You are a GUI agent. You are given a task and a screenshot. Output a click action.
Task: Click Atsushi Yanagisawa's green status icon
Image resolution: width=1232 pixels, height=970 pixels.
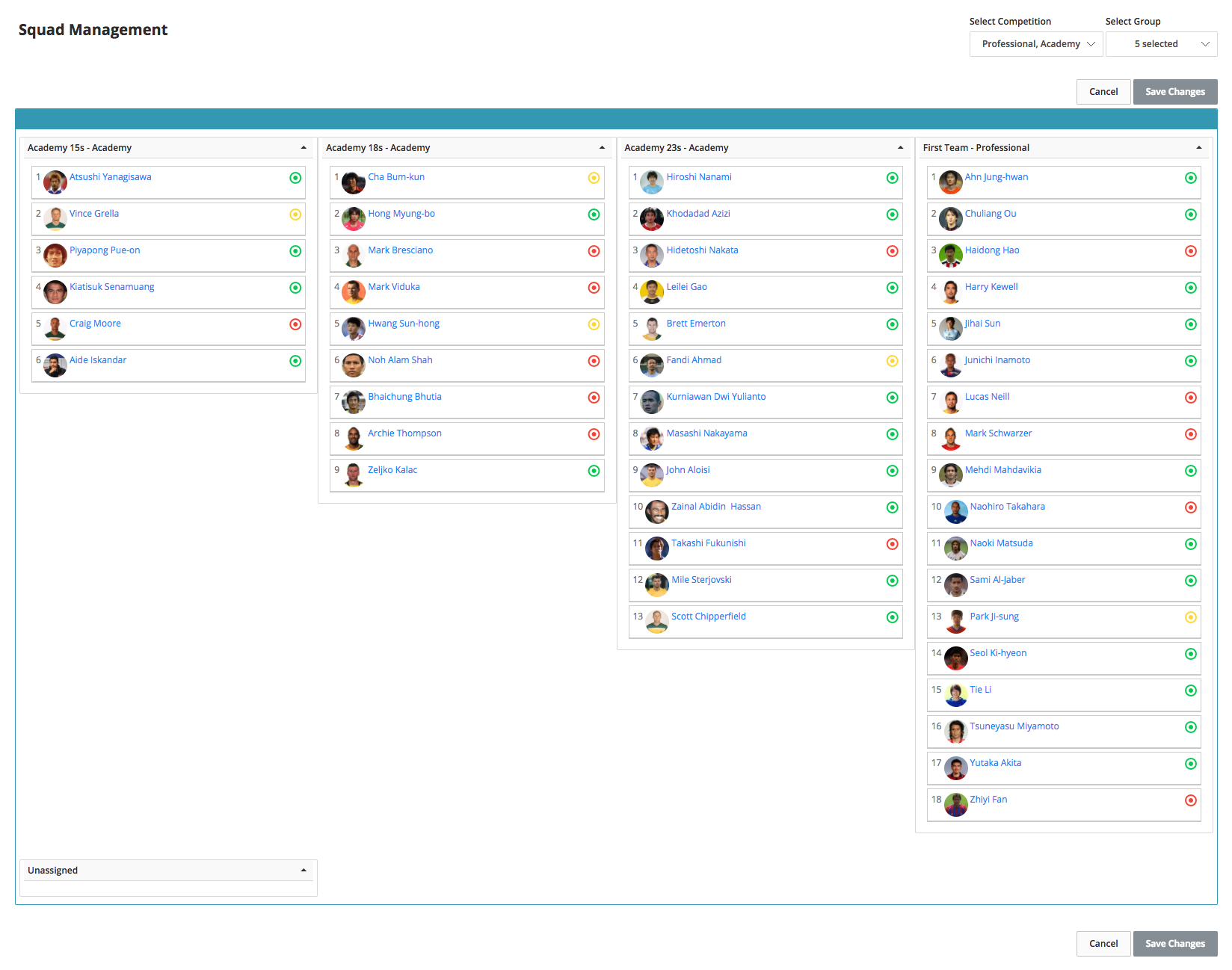coord(295,178)
